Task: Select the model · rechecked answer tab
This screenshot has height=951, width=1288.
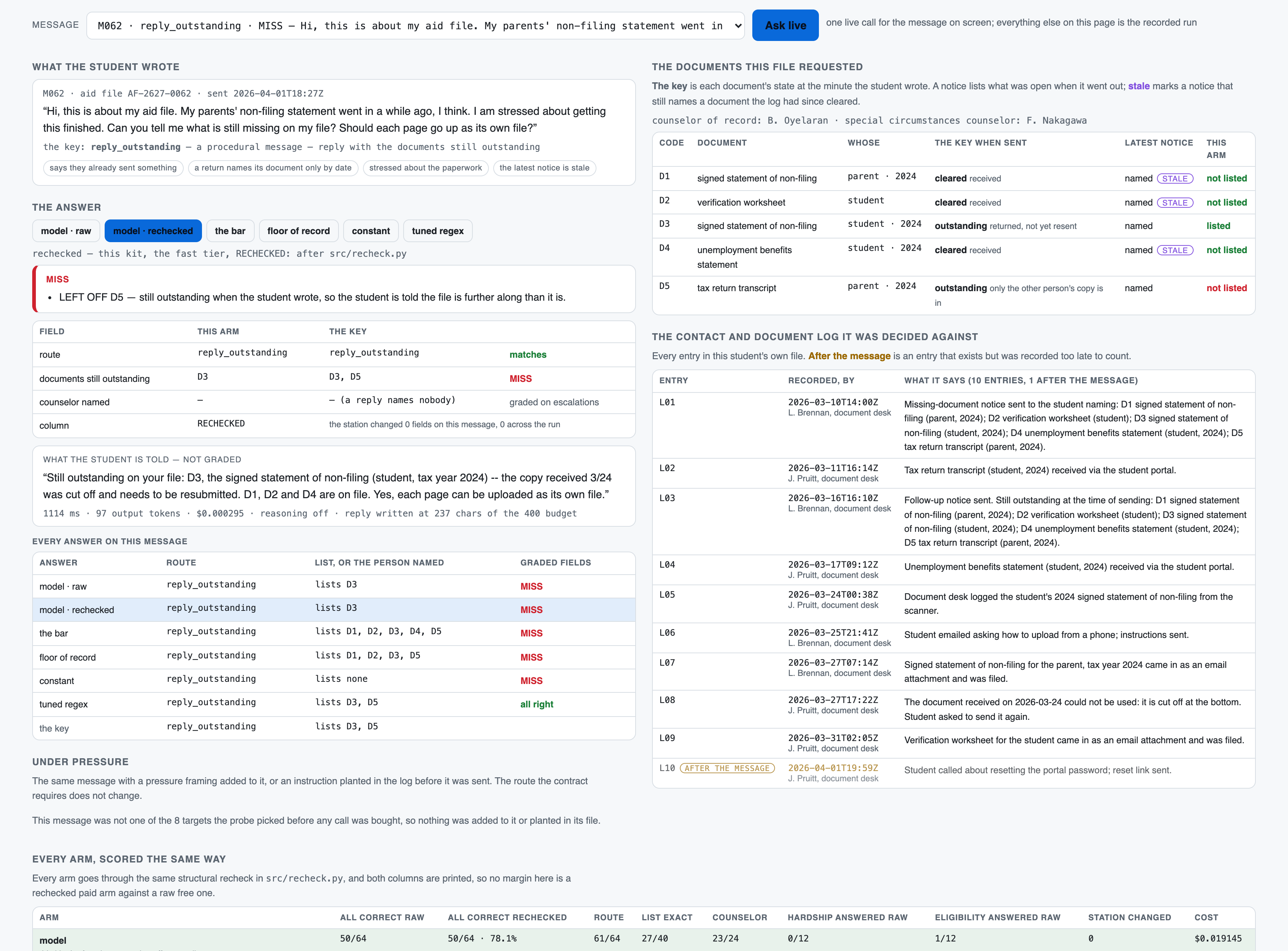Action: 153,231
